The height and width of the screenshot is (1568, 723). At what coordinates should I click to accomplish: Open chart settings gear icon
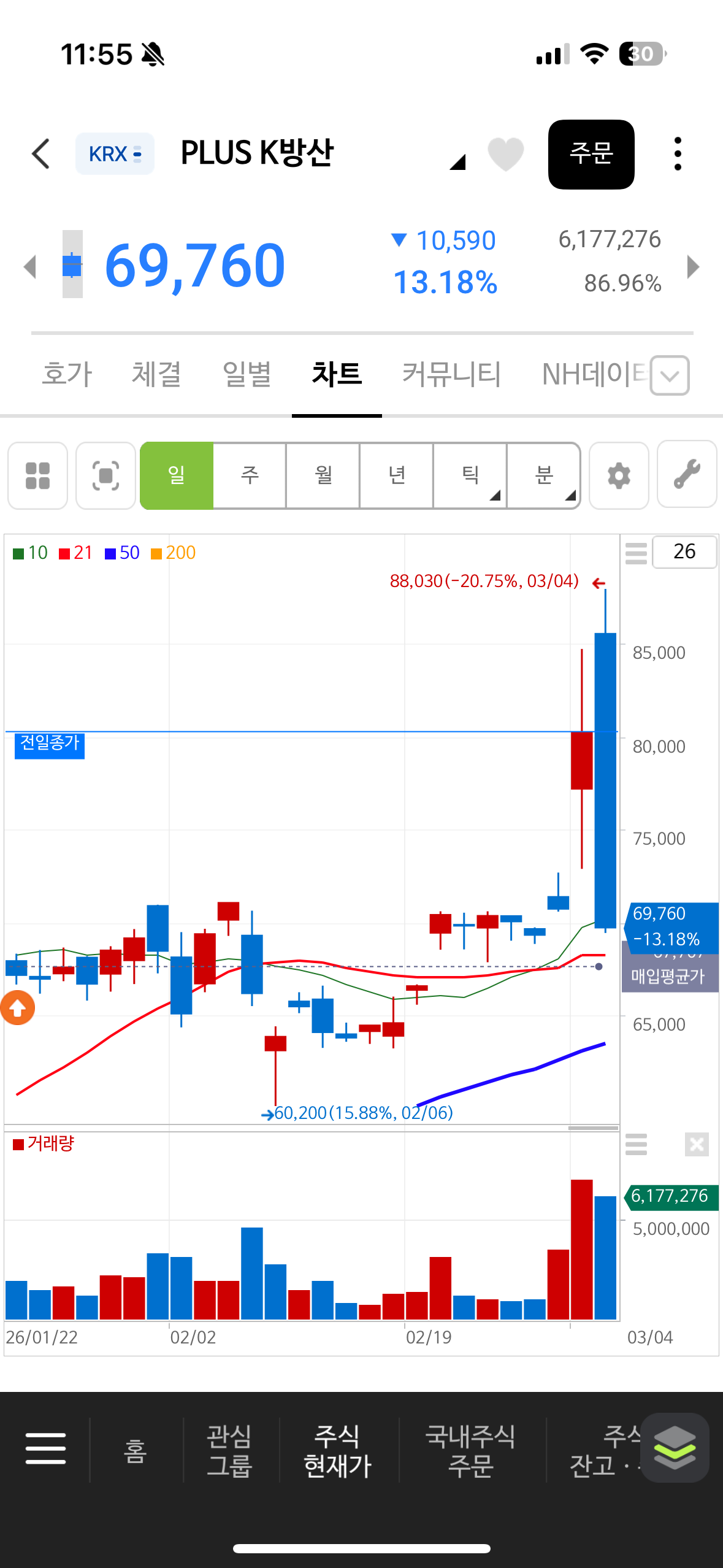tap(618, 475)
